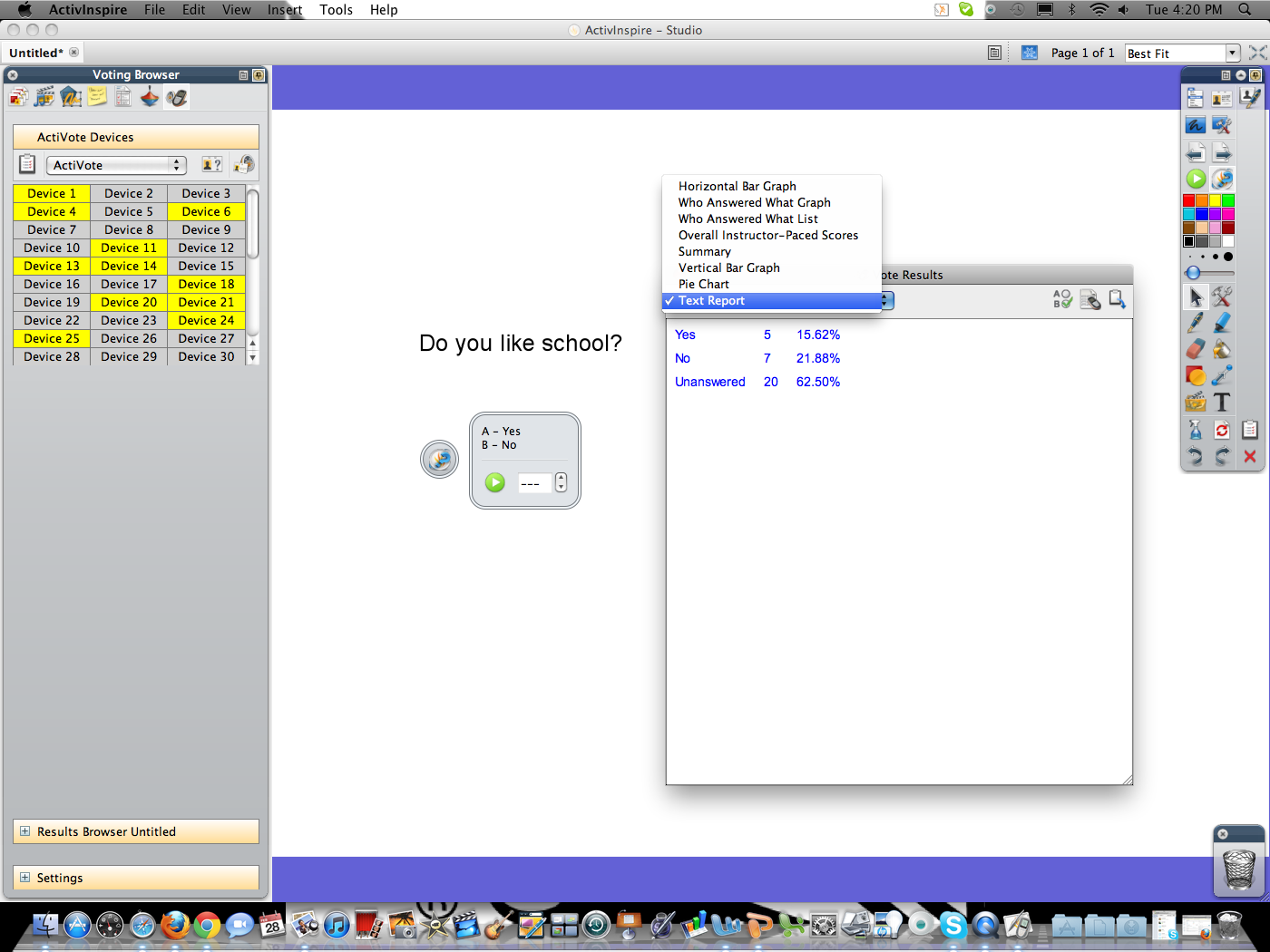This screenshot has width=1270, height=952.
Task: Pick the Eraser tool
Action: 1196,349
